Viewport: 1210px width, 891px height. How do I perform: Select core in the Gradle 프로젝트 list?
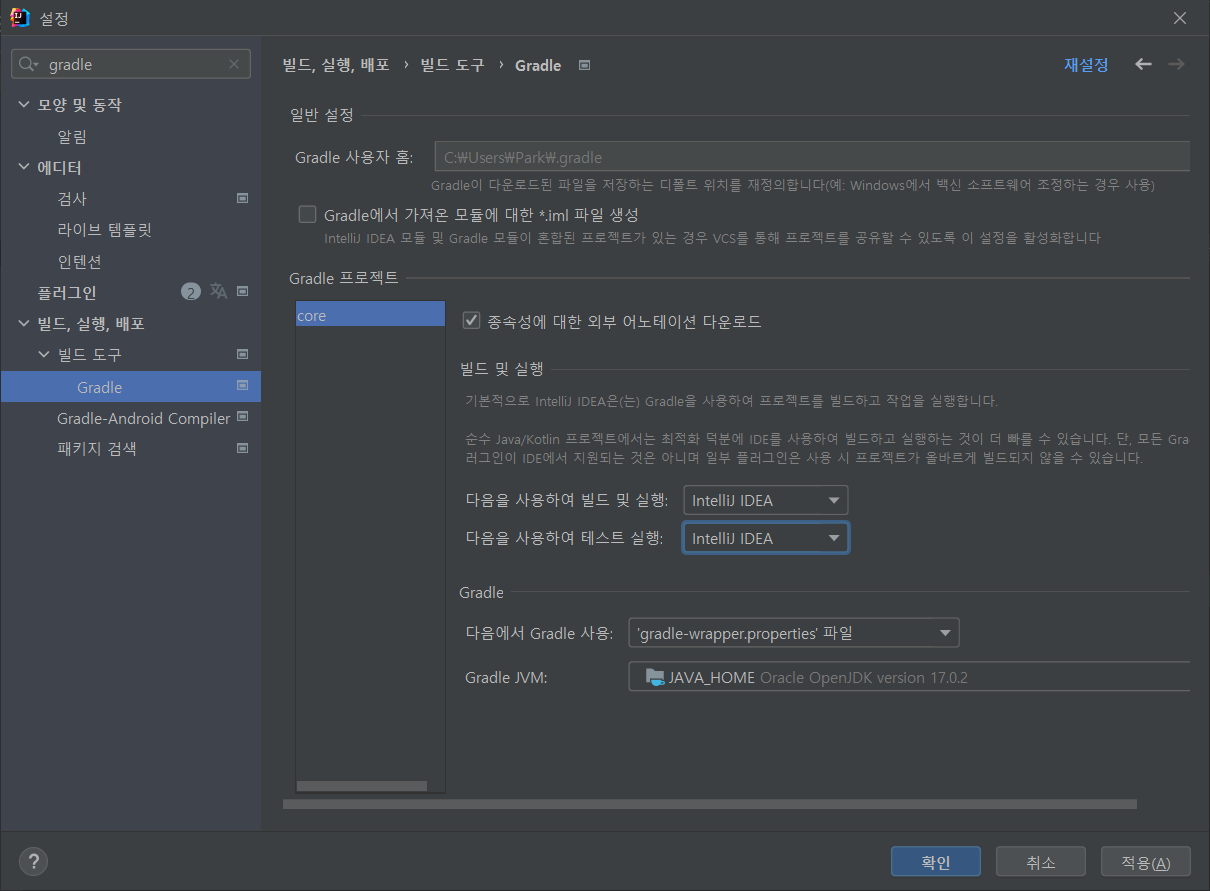pos(370,315)
